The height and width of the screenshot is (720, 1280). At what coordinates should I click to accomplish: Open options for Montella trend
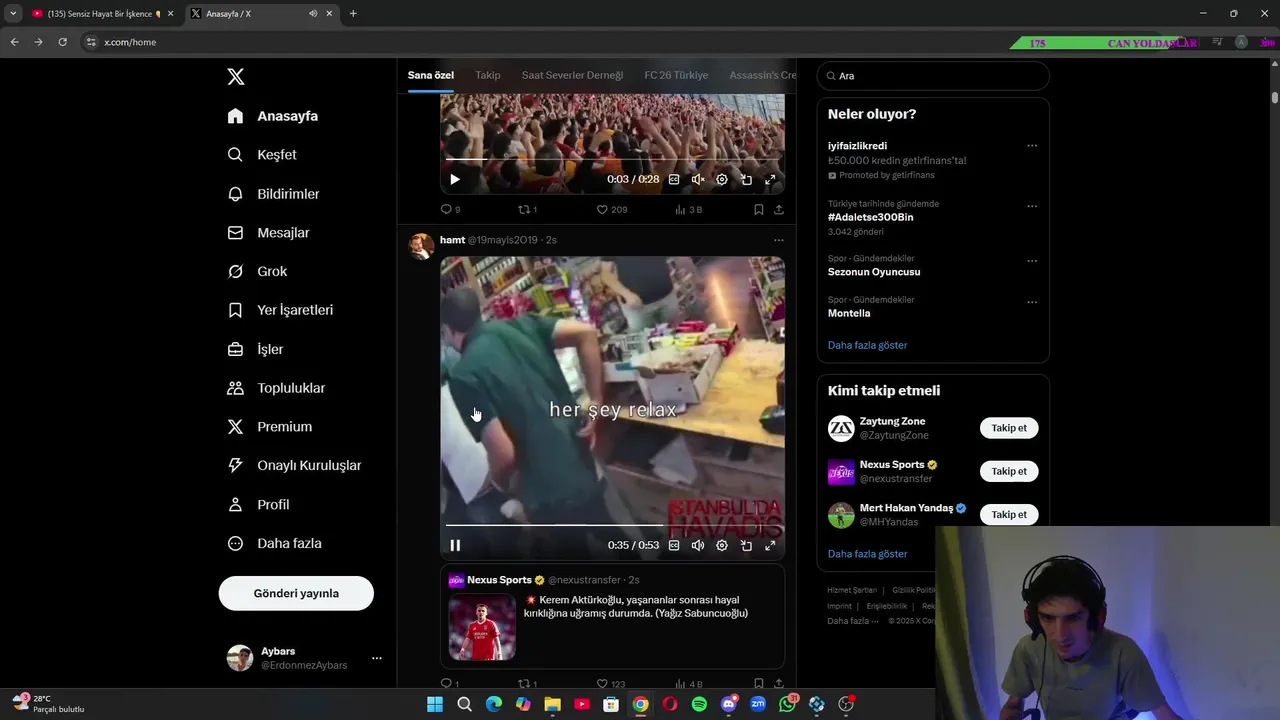pyautogui.click(x=1032, y=302)
